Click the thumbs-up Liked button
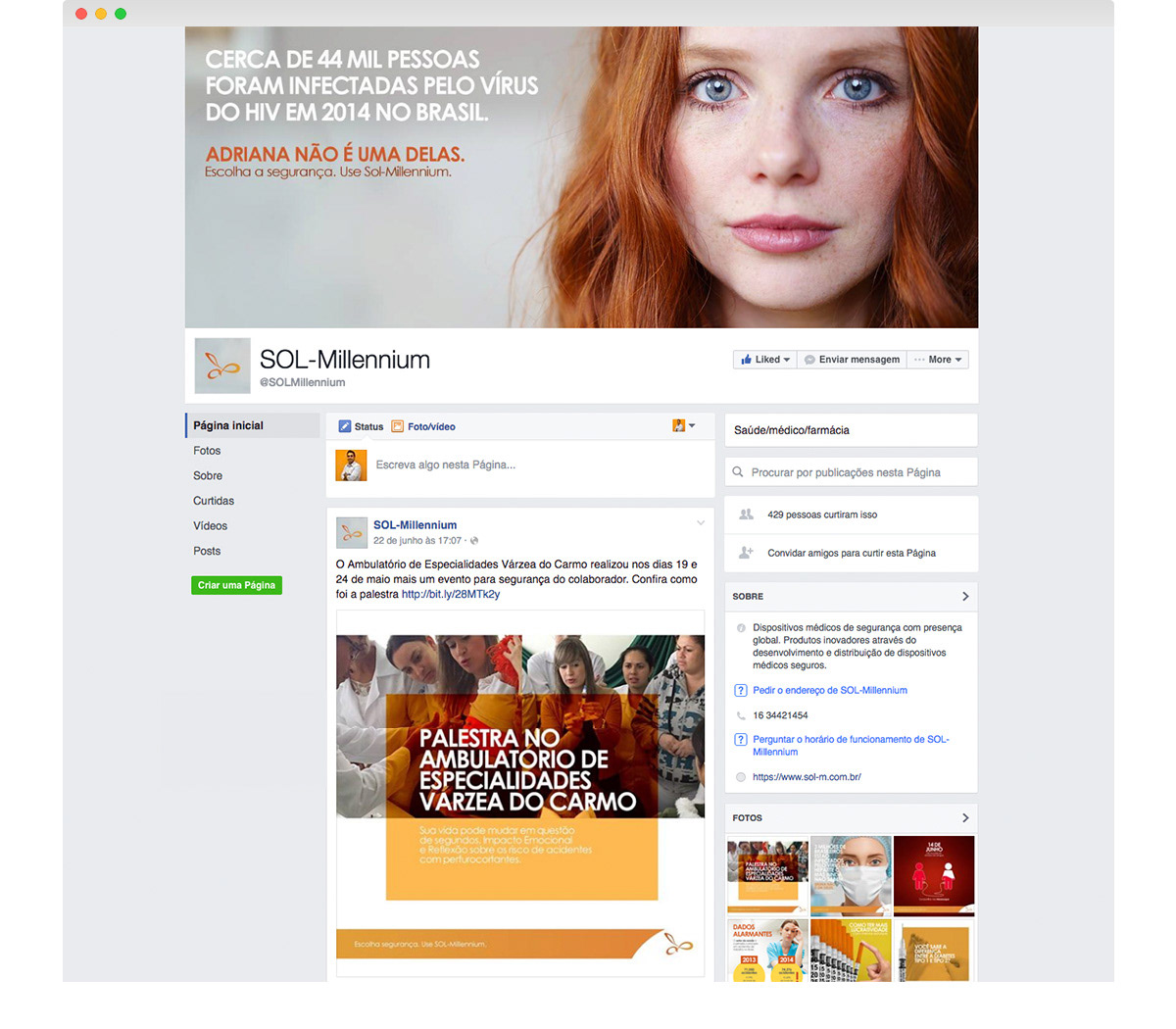Viewport: 1176px width, 1029px height. tap(765, 360)
